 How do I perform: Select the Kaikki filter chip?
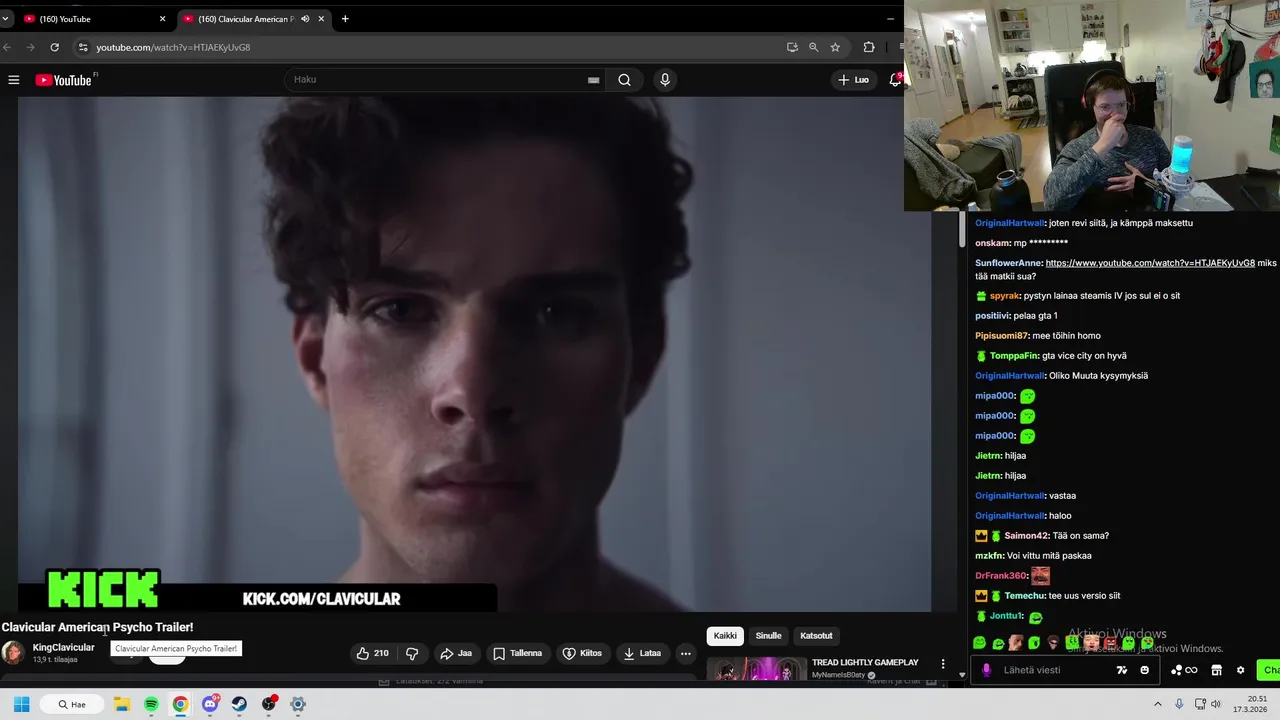[x=725, y=636]
